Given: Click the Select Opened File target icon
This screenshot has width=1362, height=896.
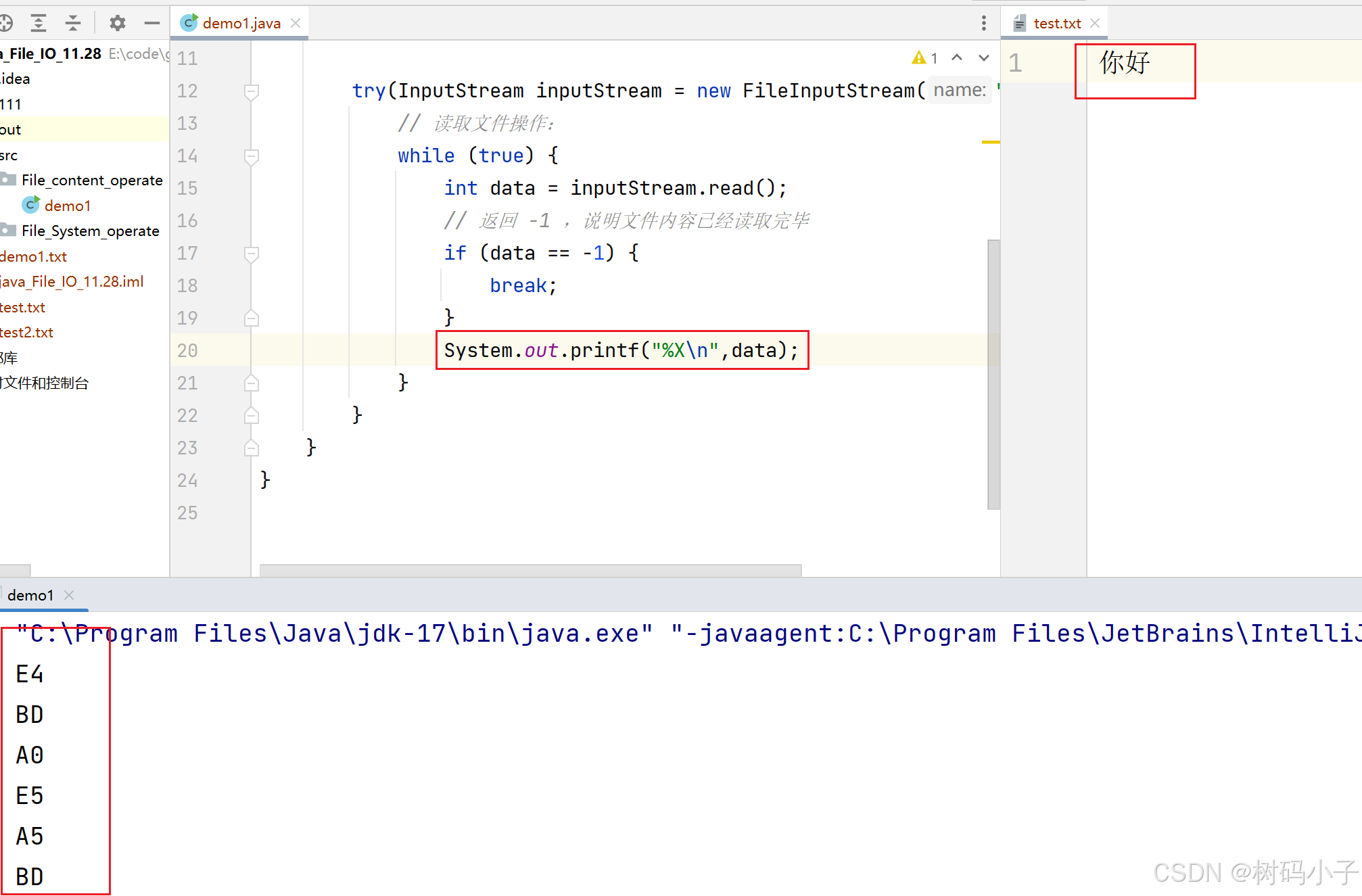Looking at the screenshot, I should [6, 23].
